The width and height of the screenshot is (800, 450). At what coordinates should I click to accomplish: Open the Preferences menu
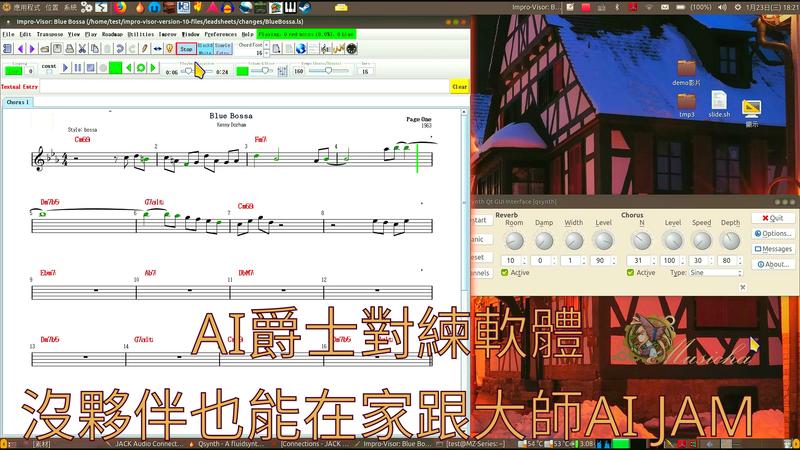220,34
